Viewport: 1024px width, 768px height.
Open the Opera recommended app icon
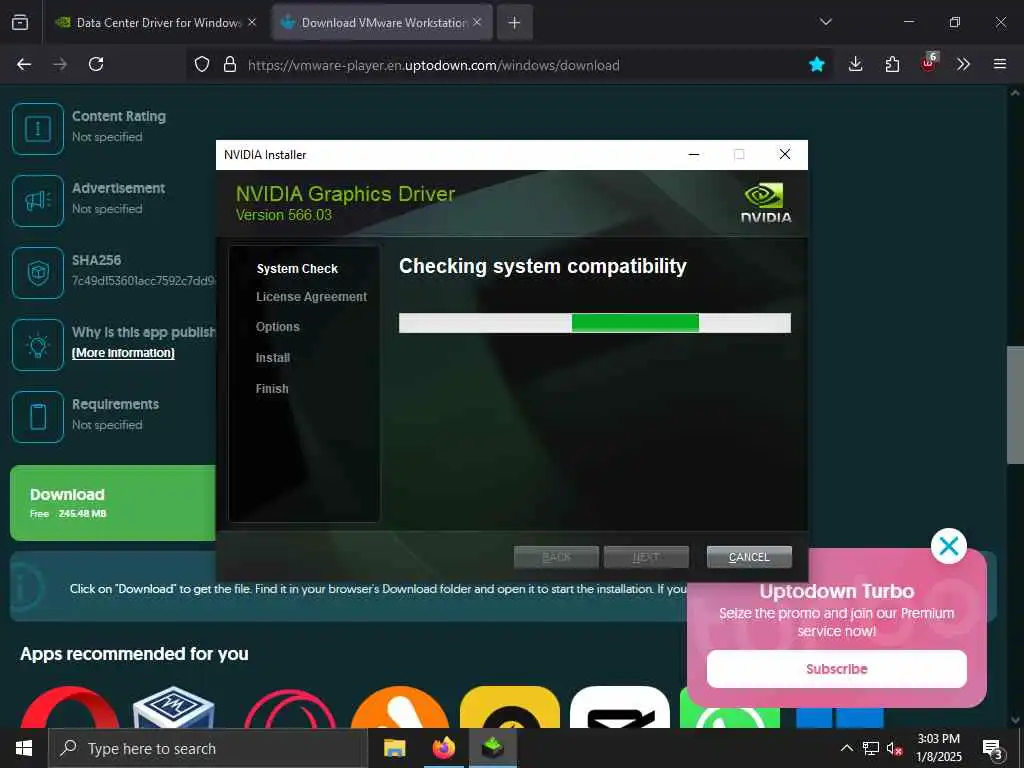click(x=70, y=708)
